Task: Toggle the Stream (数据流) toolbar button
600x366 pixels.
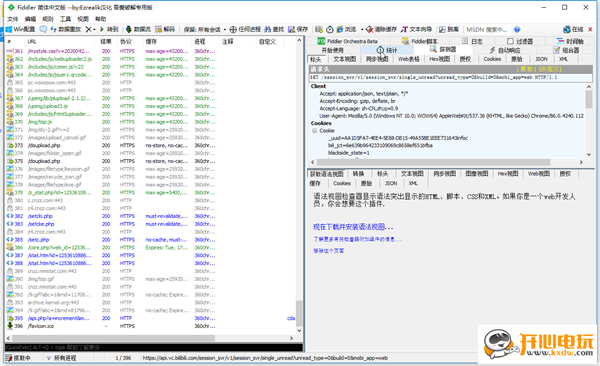Action: (x=138, y=29)
